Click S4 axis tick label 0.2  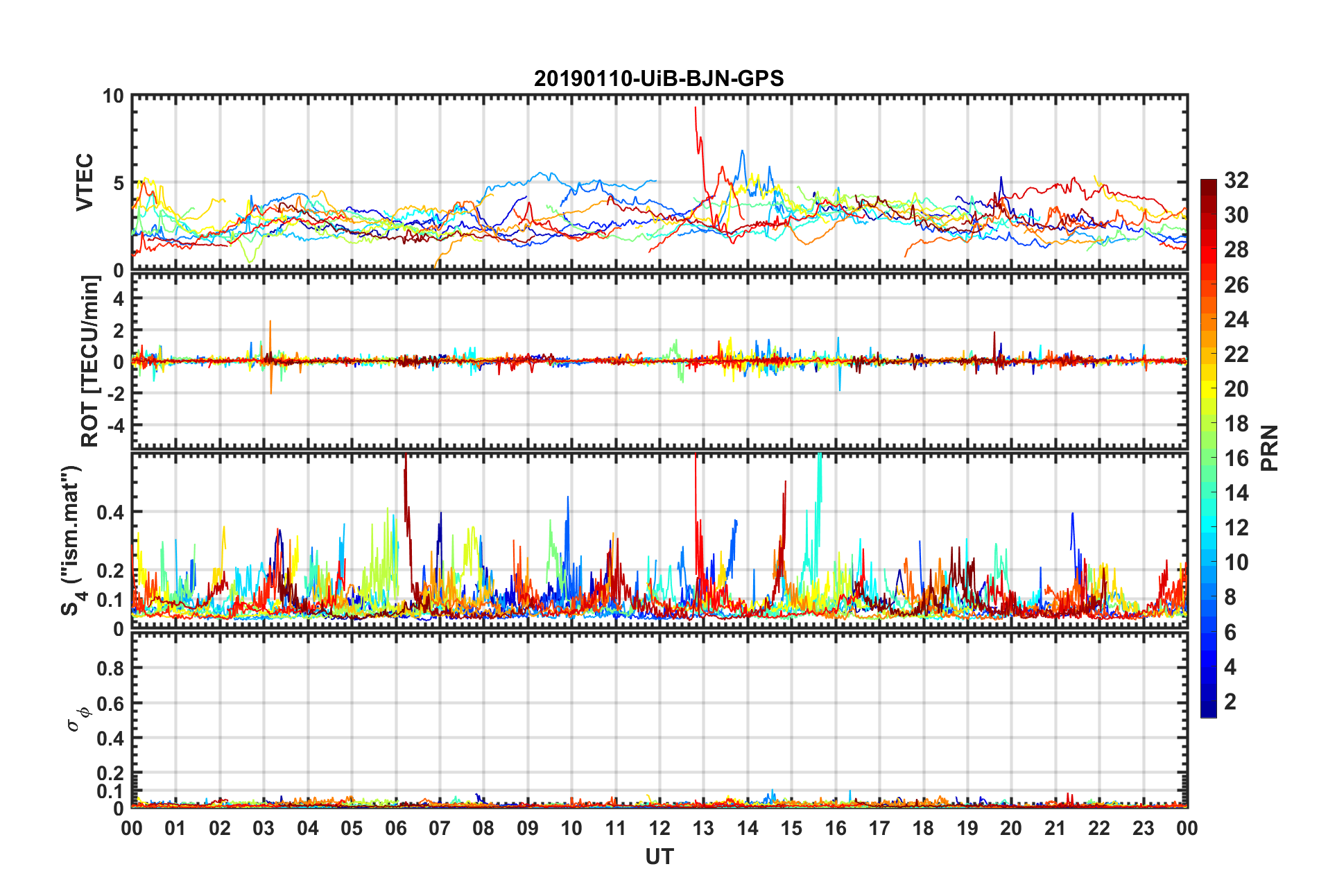pos(110,571)
